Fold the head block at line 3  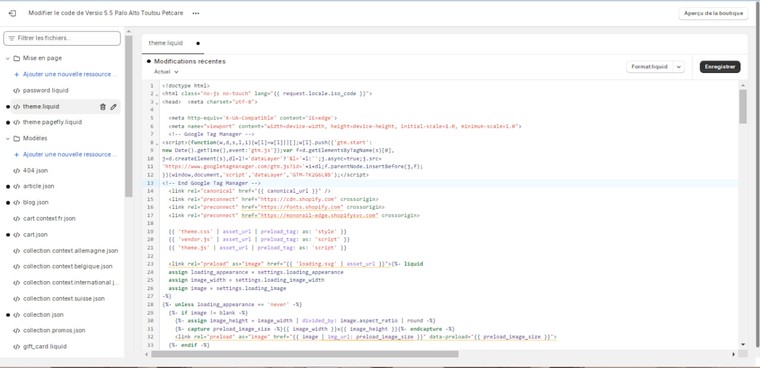[157, 102]
